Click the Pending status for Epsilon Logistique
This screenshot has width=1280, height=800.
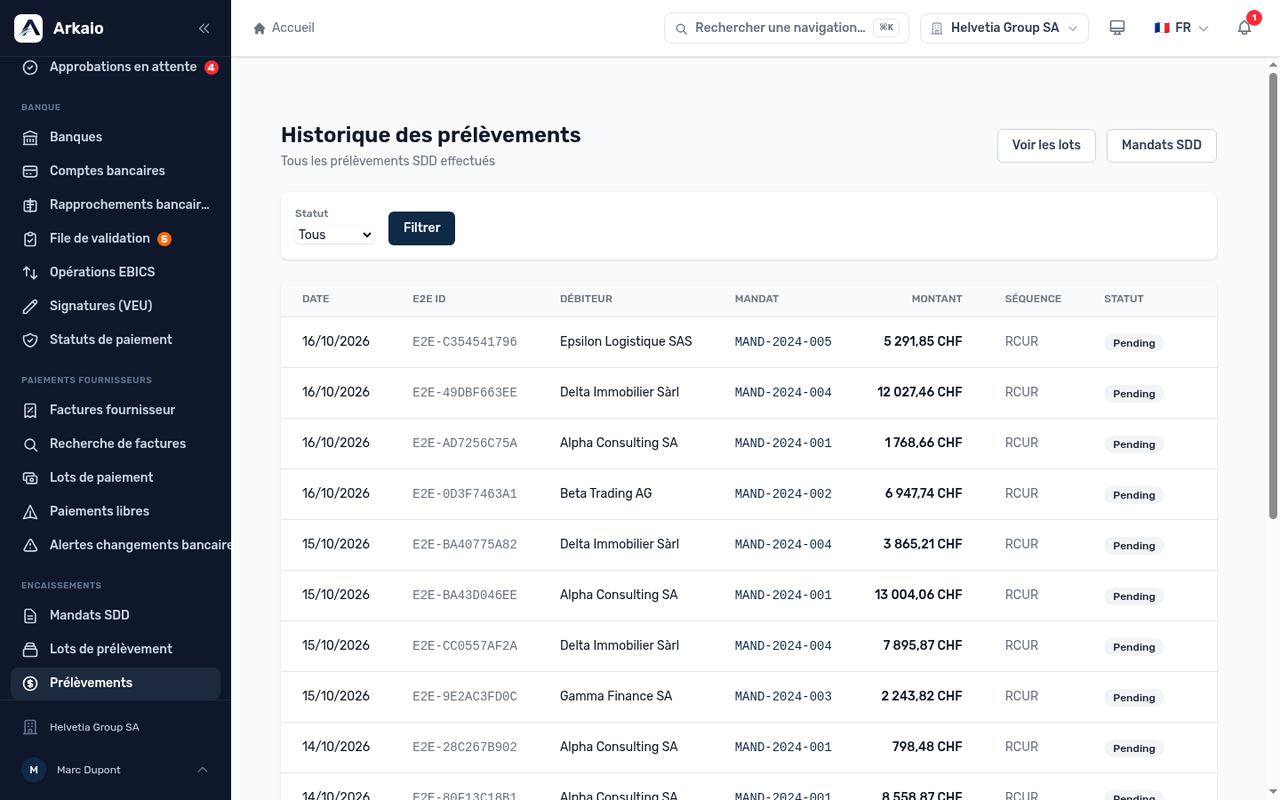1134,343
